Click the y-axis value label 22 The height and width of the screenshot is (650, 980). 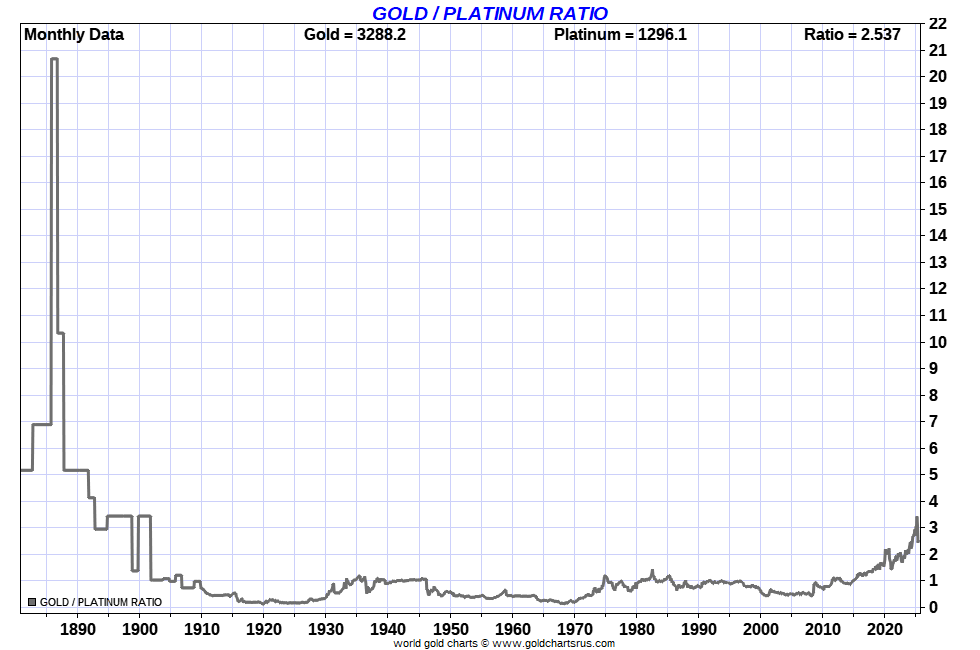(938, 24)
